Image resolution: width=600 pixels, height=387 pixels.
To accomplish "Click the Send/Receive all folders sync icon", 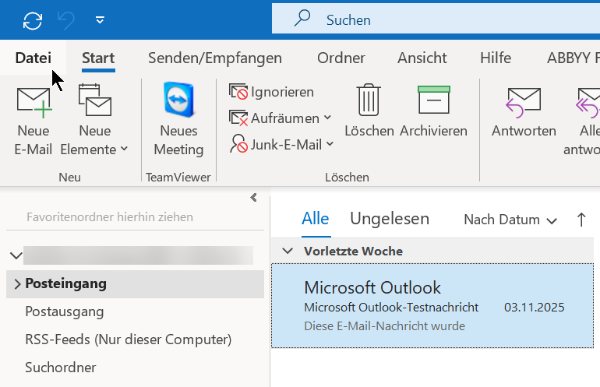I will pos(32,20).
